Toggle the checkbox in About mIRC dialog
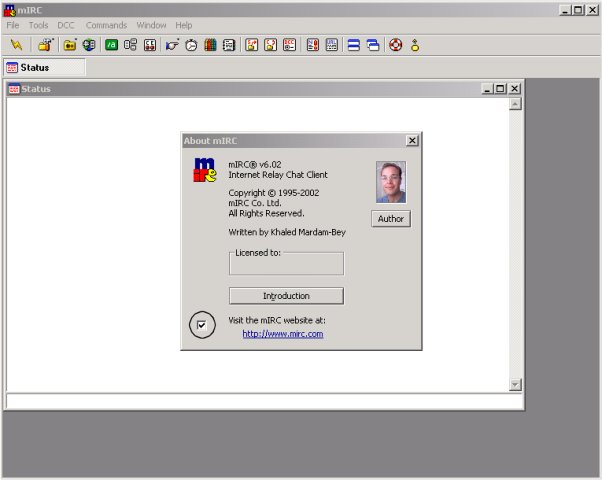Viewport: 602px width, 480px height. [202, 325]
